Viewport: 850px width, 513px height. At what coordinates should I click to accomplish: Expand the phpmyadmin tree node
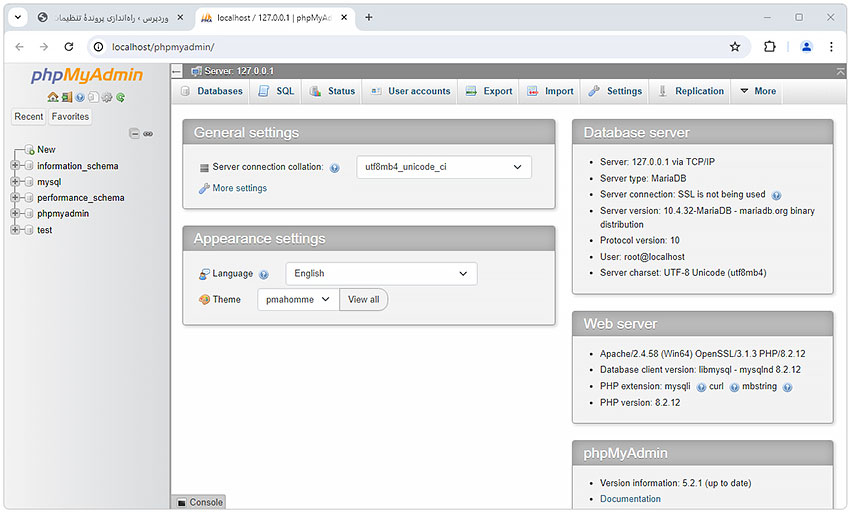pos(15,213)
